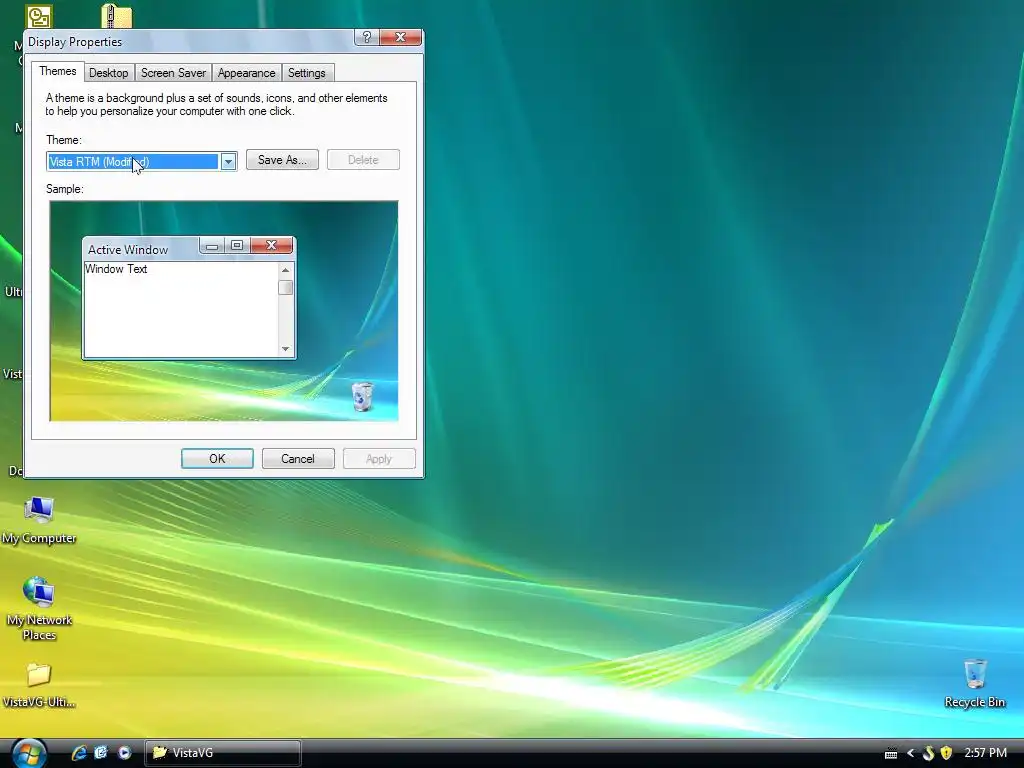Click the Outlook Express quick launch icon
Image resolution: width=1024 pixels, height=768 pixels.
click(x=101, y=752)
